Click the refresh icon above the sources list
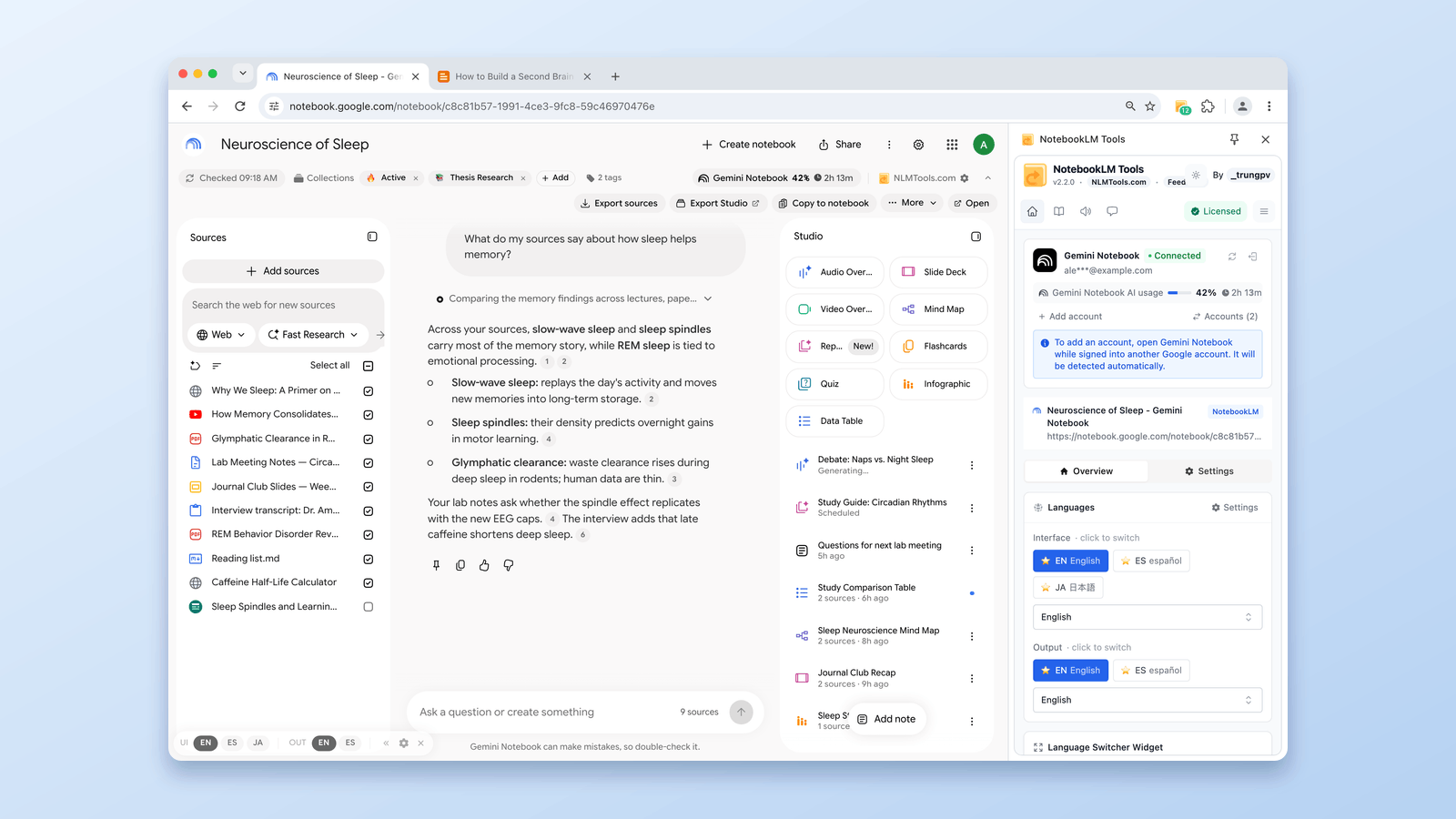The image size is (1456, 819). tap(195, 366)
